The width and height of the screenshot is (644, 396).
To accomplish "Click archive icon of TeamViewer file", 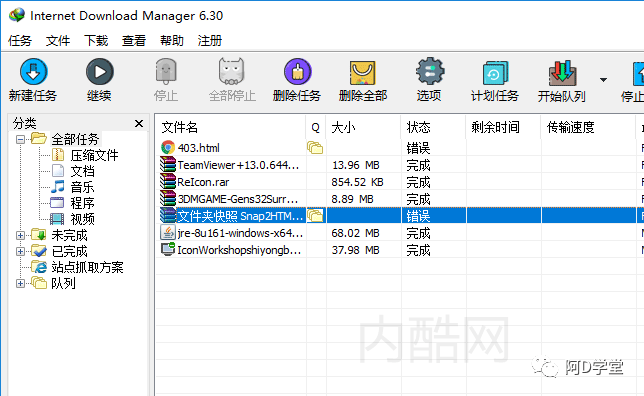I will pyautogui.click(x=168, y=165).
